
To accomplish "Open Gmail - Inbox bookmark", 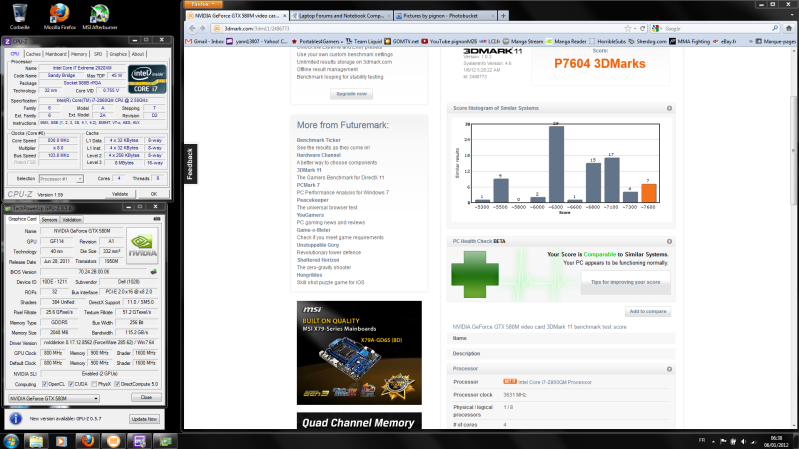I will tap(205, 41).
